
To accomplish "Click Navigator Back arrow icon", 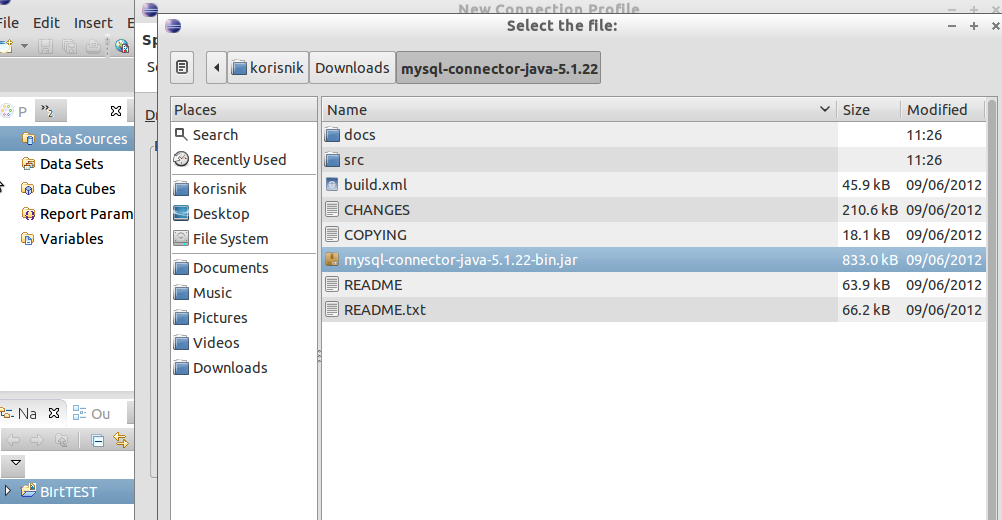I will tap(13, 440).
